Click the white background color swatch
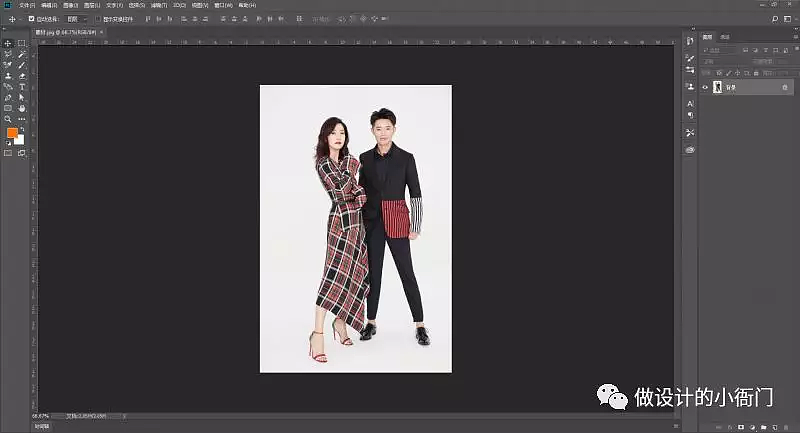This screenshot has height=433, width=800. [x=20, y=141]
